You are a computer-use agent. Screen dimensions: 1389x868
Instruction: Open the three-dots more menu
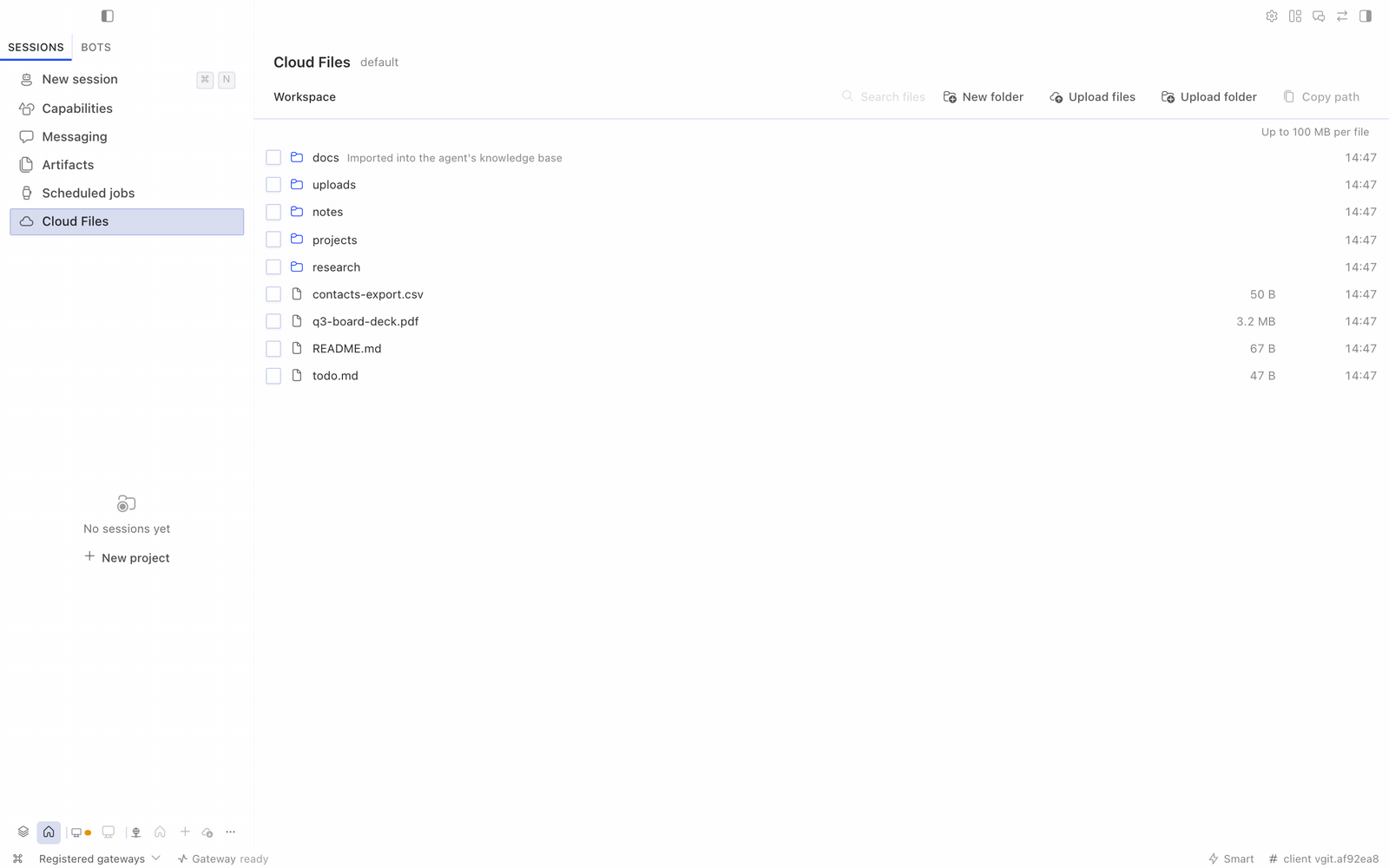click(231, 832)
